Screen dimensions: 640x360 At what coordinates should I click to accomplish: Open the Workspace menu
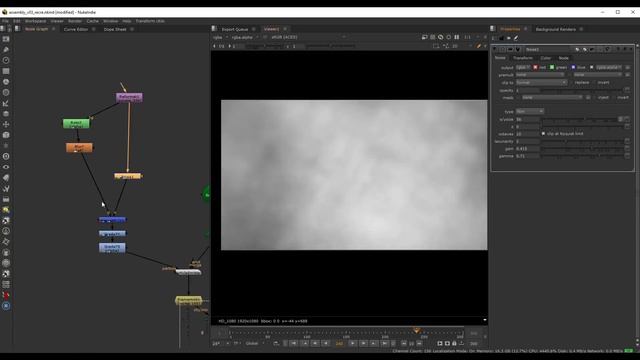36,21
